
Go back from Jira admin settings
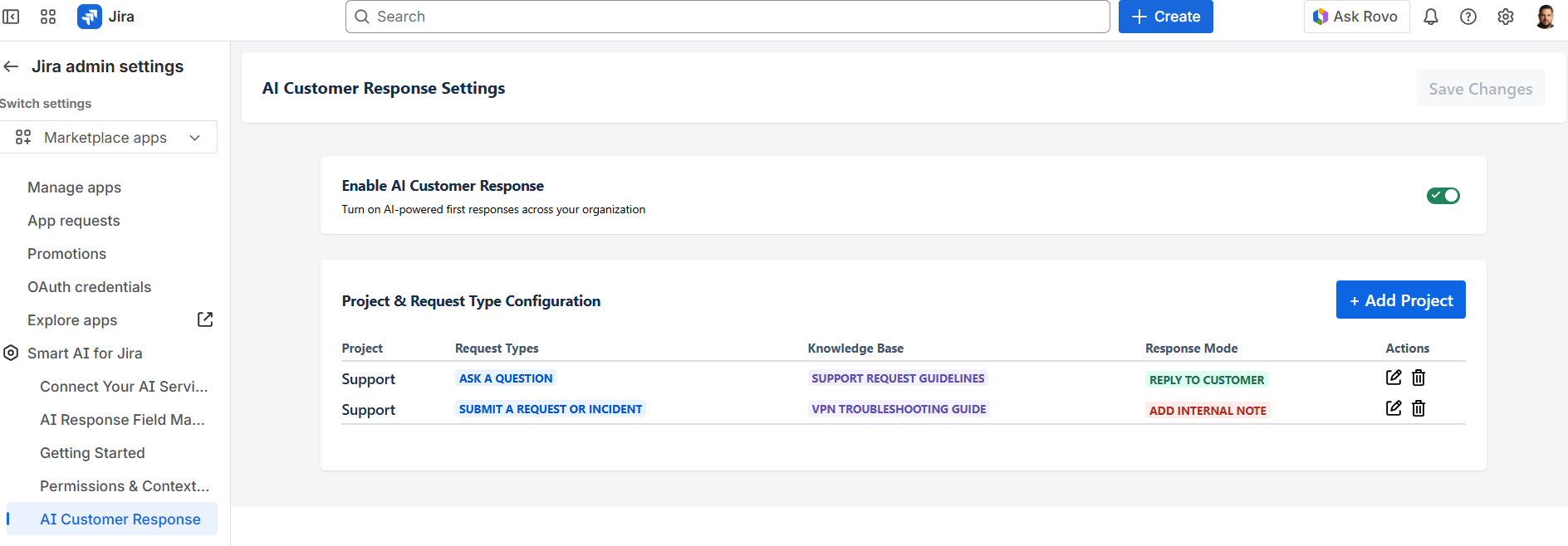click(11, 66)
